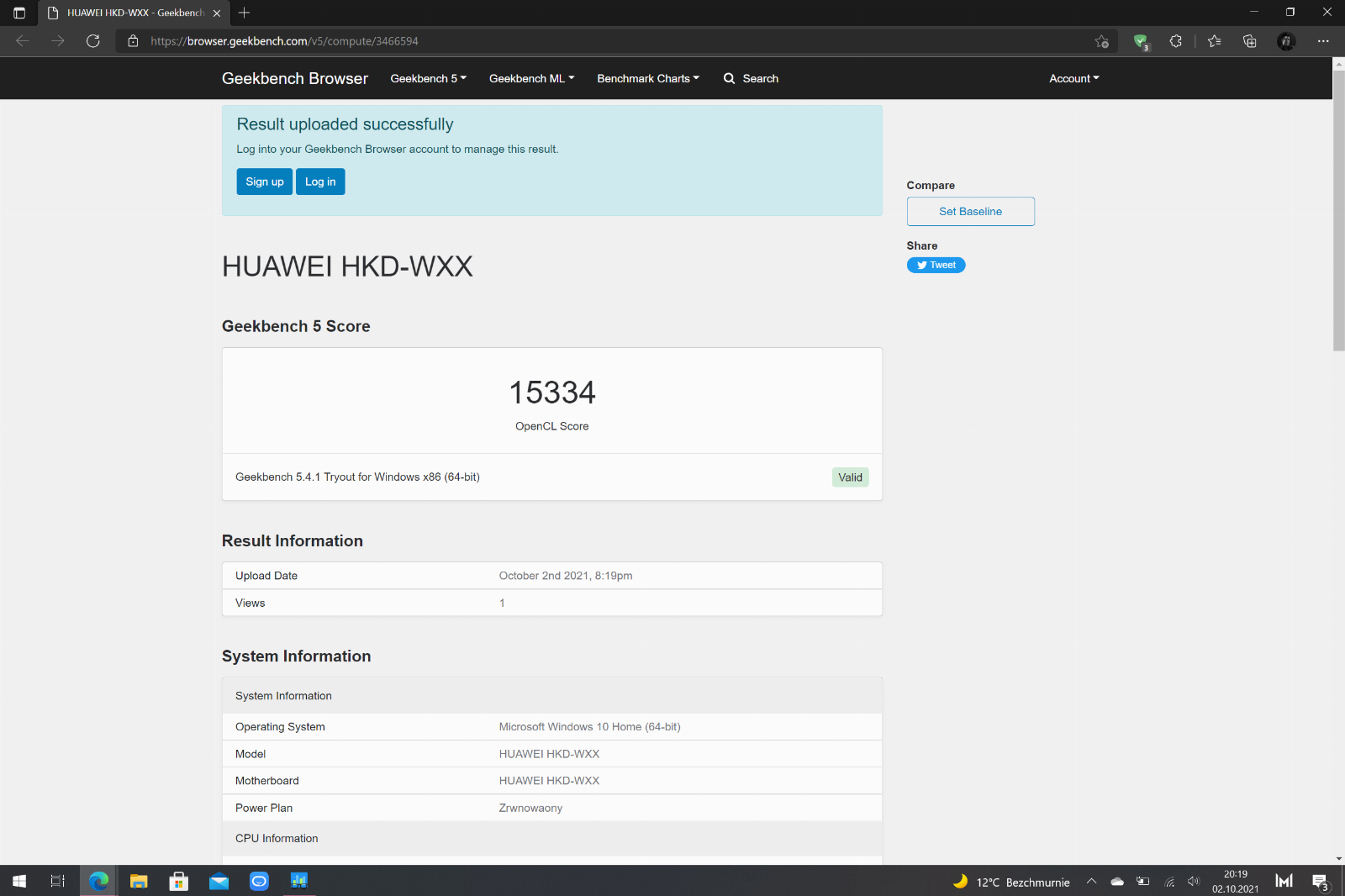Expand the Geekbench 5 dropdown

pyautogui.click(x=428, y=78)
